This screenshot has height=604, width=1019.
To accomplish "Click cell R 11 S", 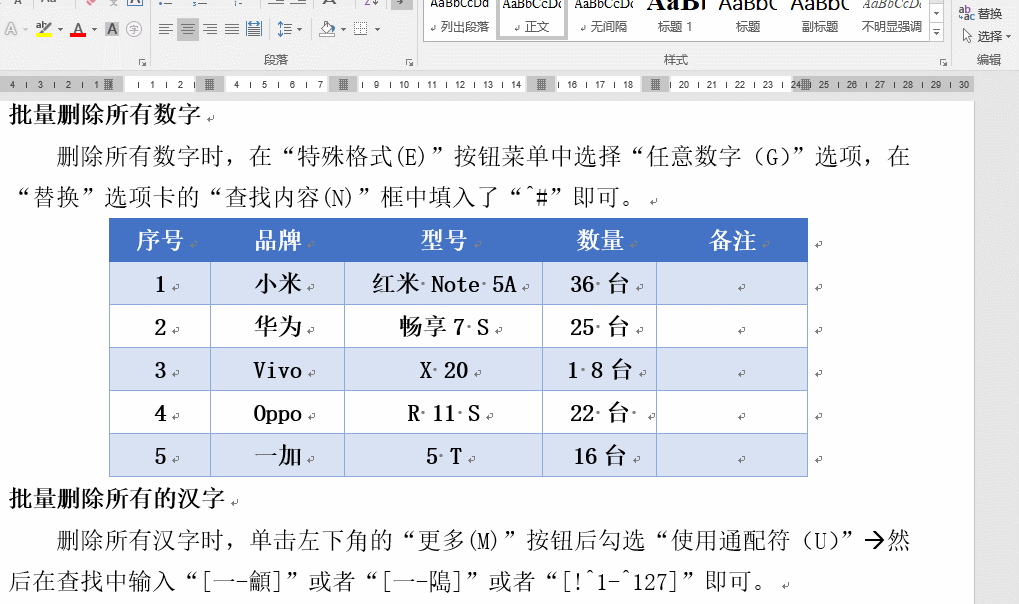I will (444, 414).
